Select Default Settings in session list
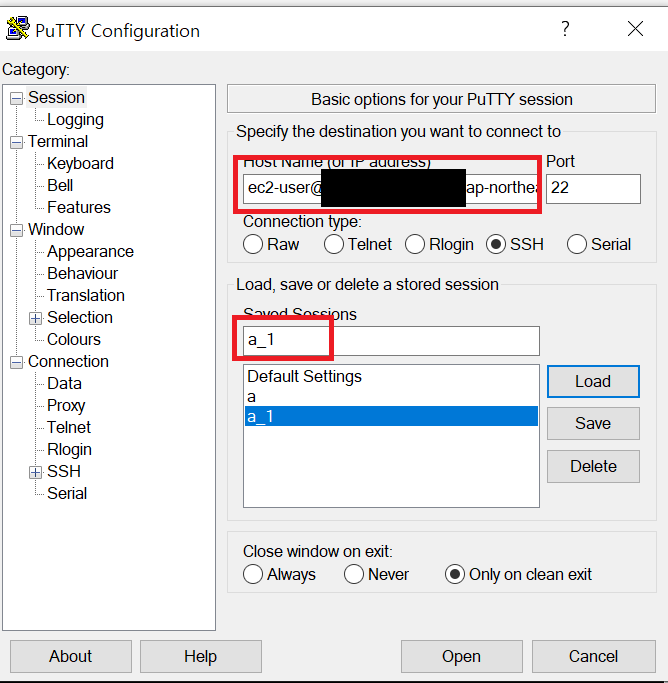The height and width of the screenshot is (683, 668). (304, 377)
